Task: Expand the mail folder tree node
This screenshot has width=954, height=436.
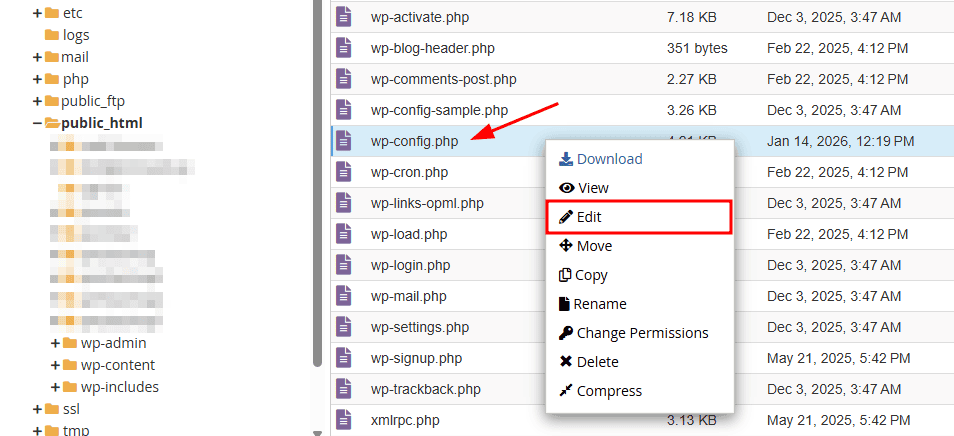Action: point(38,57)
